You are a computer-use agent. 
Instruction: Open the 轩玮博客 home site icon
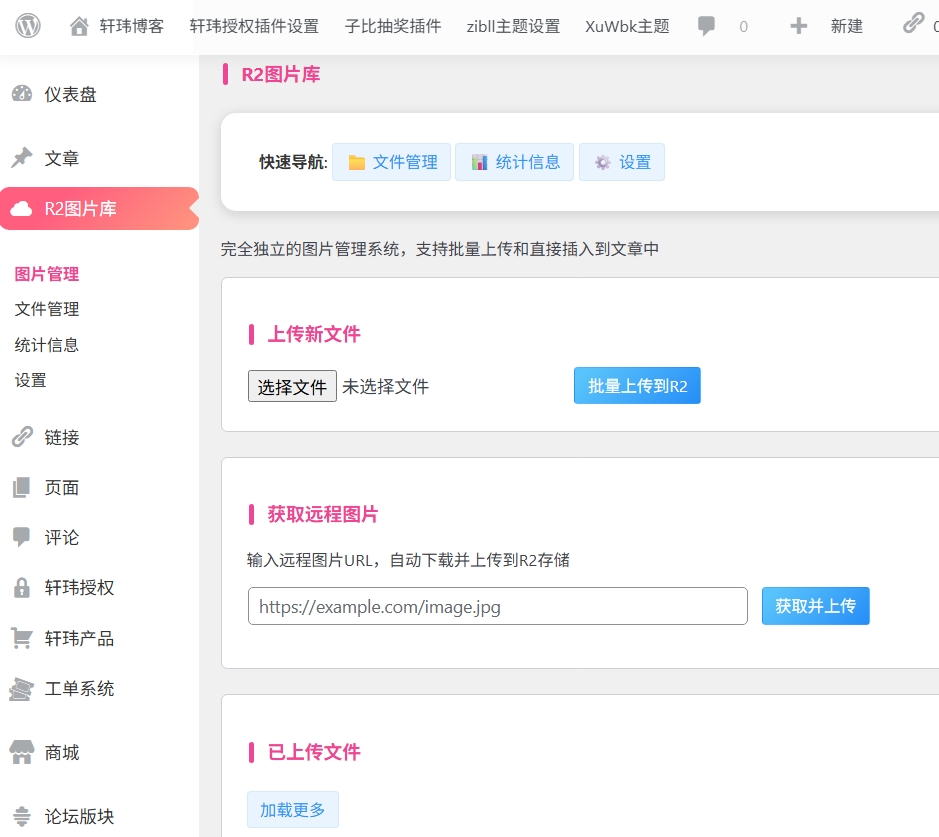80,27
